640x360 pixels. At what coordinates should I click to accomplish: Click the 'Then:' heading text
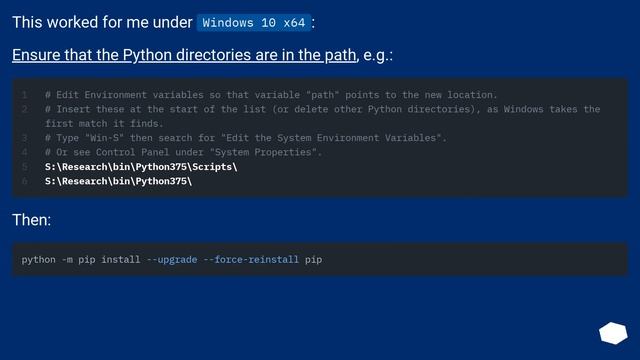click(x=31, y=220)
